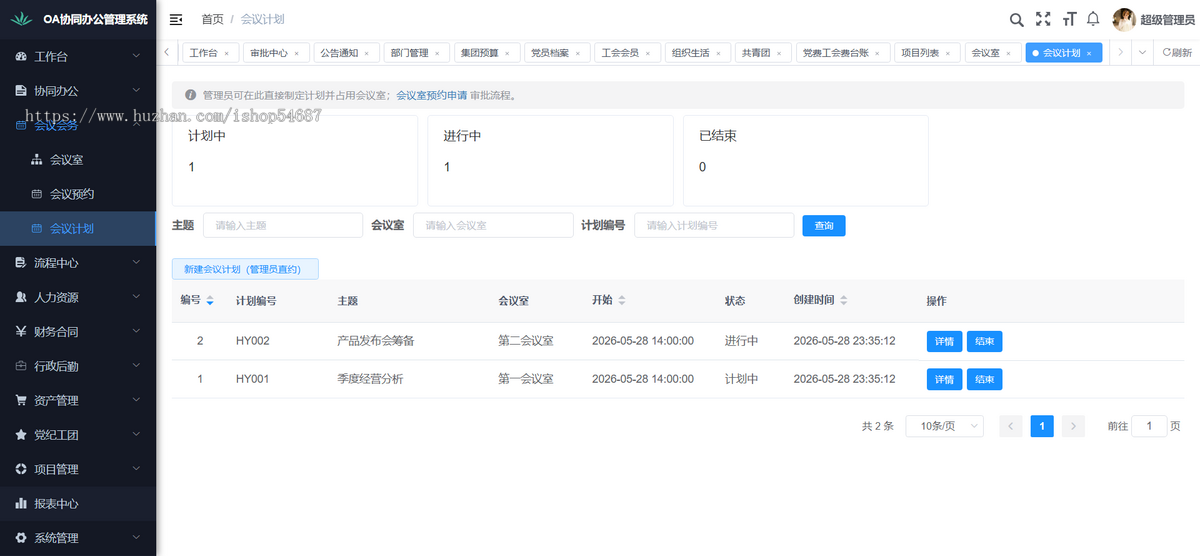Screen dimensions: 1200x556
Task: Click the 财务合同 yen icon
Action: (22, 331)
